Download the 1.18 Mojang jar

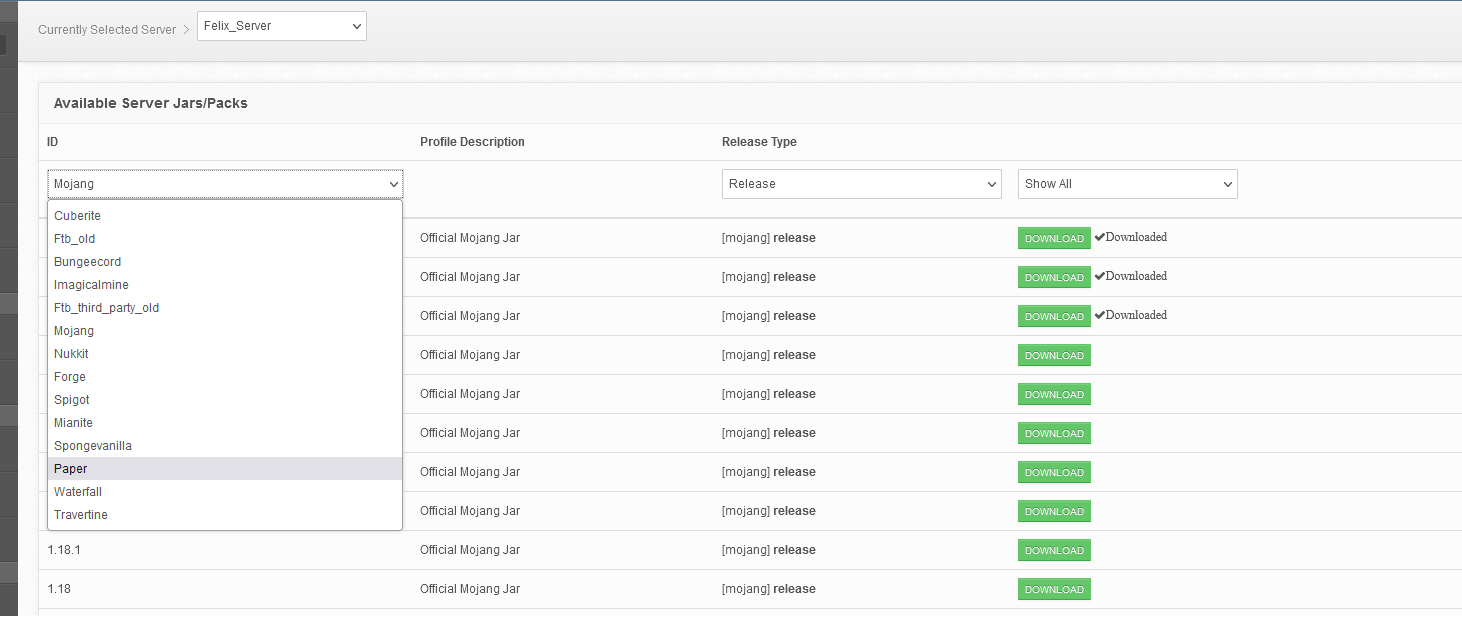click(x=1054, y=590)
